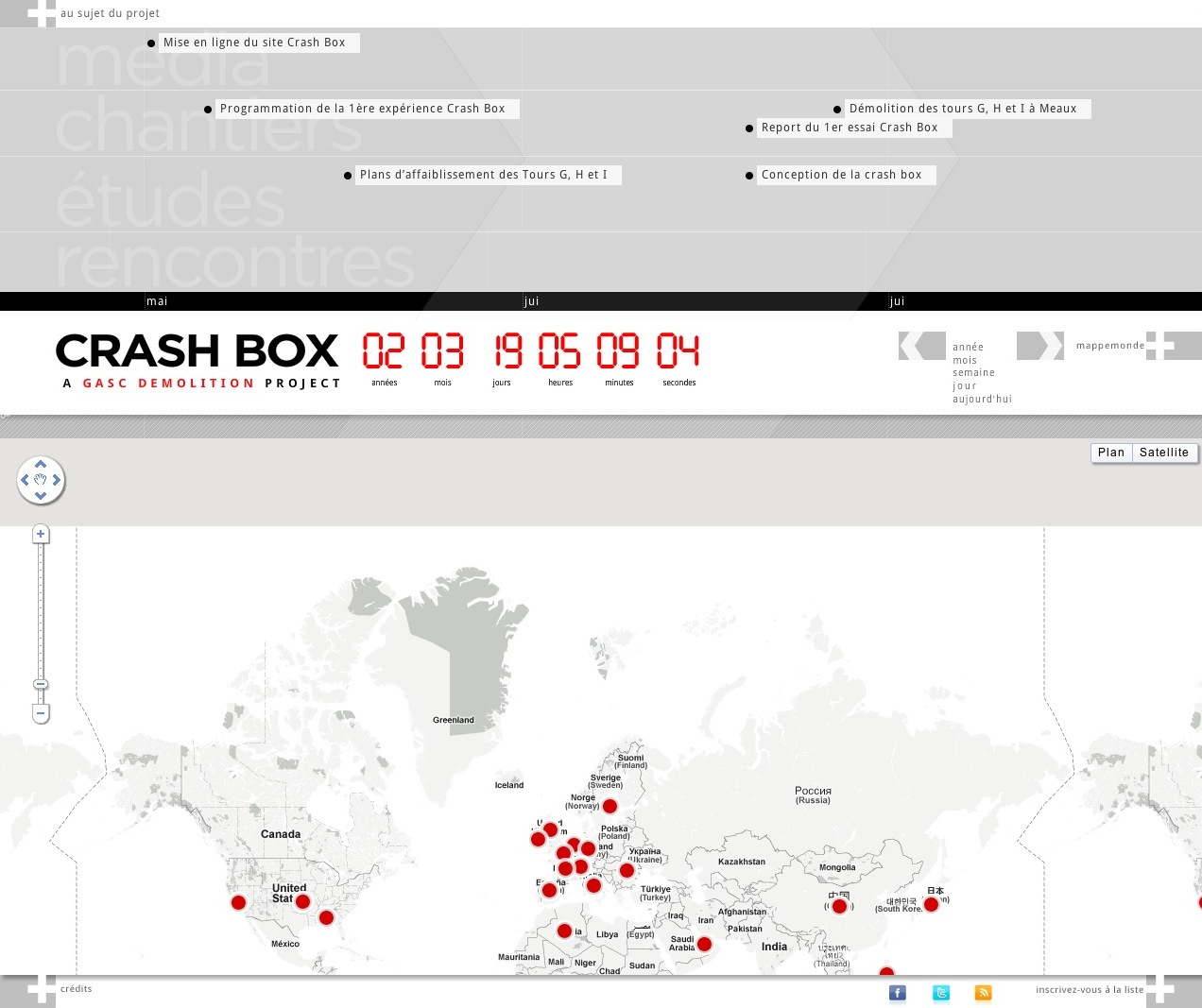The height and width of the screenshot is (1008, 1202).
Task: Open the crédits panel
Action: click(x=42, y=989)
